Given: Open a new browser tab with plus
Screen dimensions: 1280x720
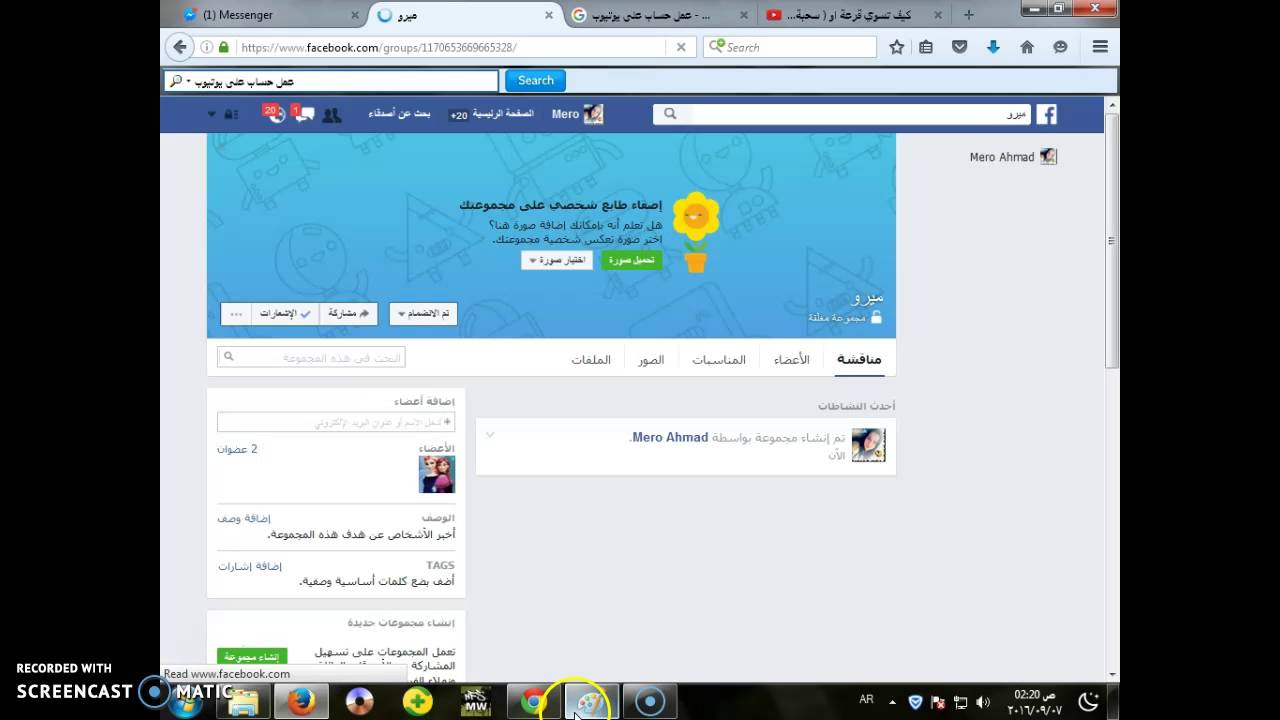Looking at the screenshot, I should pyautogui.click(x=968, y=15).
